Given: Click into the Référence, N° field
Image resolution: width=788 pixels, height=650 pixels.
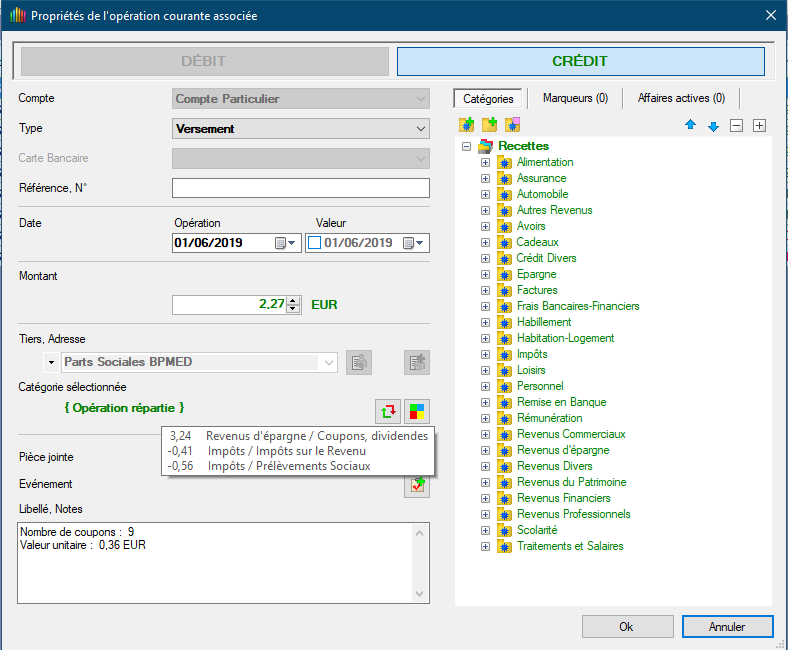Looking at the screenshot, I should 300,188.
